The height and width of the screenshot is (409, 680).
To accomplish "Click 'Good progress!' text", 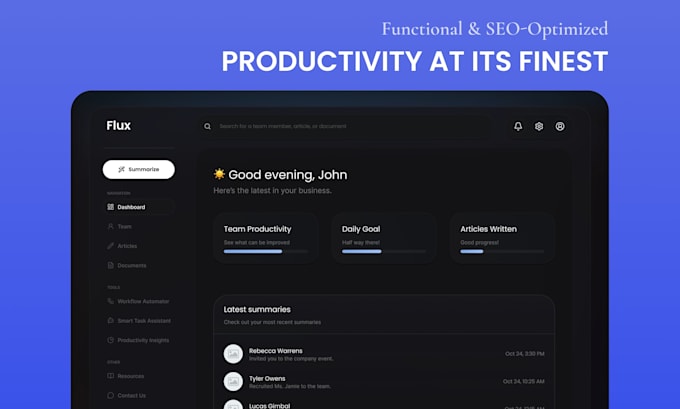I will pos(479,242).
